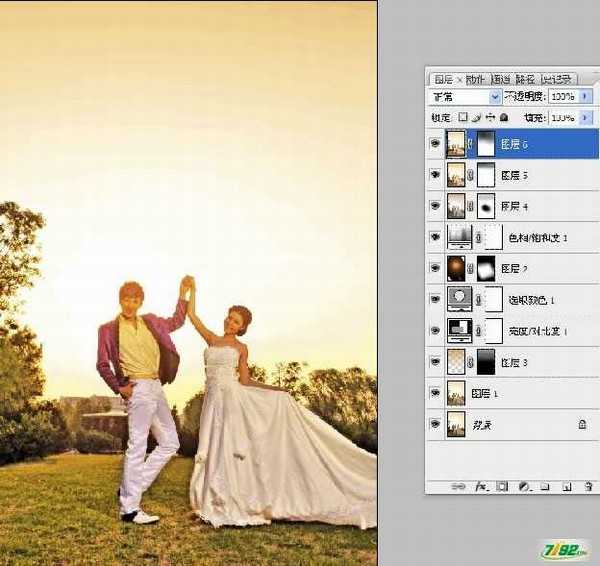Hide the 背景 background layer
Viewport: 600px width, 566px height.
435,424
